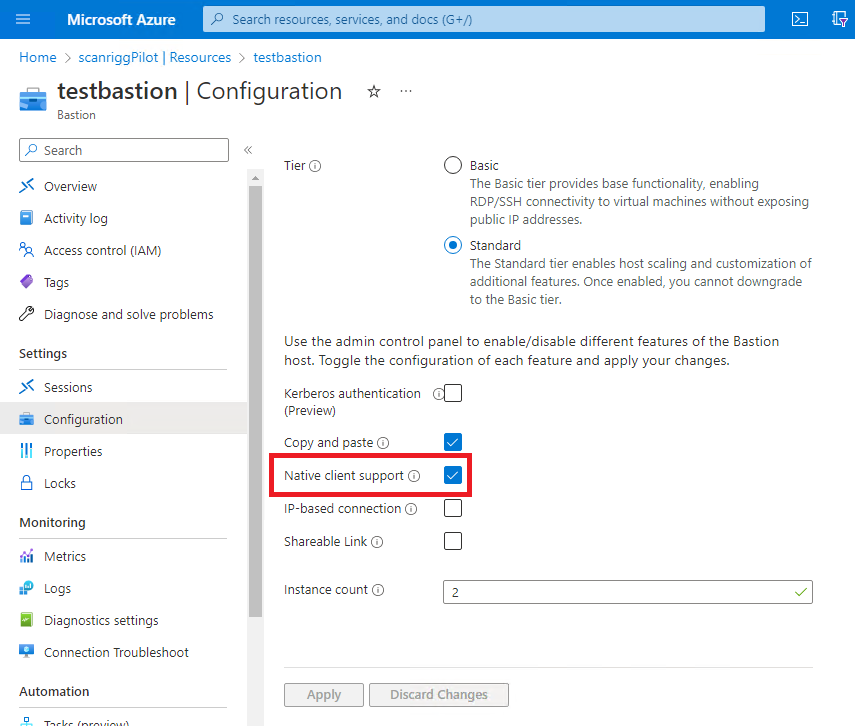Image resolution: width=855 pixels, height=726 pixels.
Task: Click the Diagnose and solve problems wrench icon
Action: [27, 314]
